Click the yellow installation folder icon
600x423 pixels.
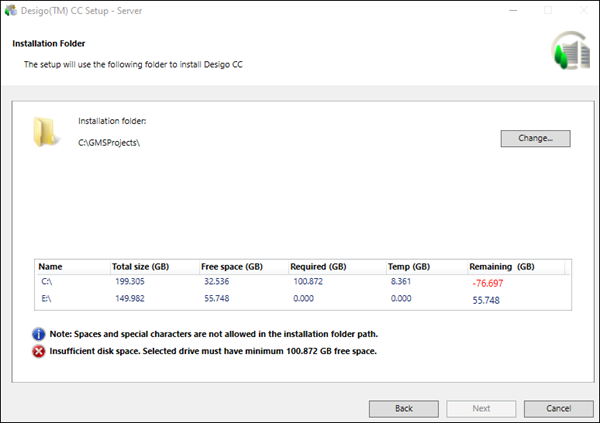[x=47, y=132]
